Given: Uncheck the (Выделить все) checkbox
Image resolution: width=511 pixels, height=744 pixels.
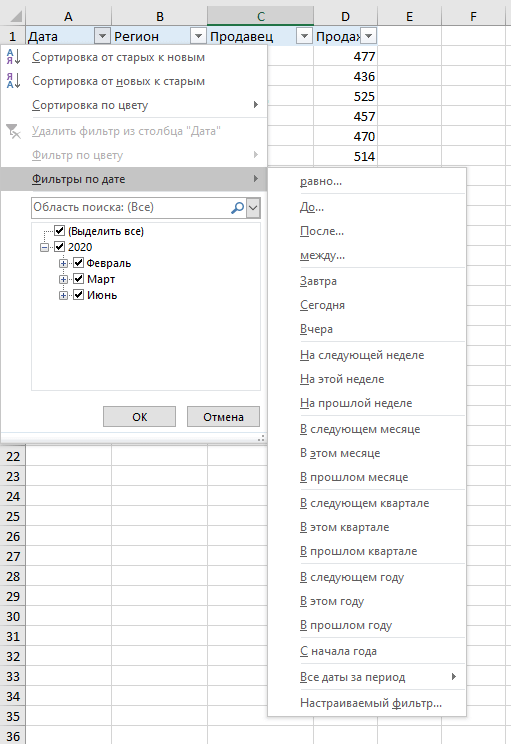Looking at the screenshot, I should (x=59, y=231).
